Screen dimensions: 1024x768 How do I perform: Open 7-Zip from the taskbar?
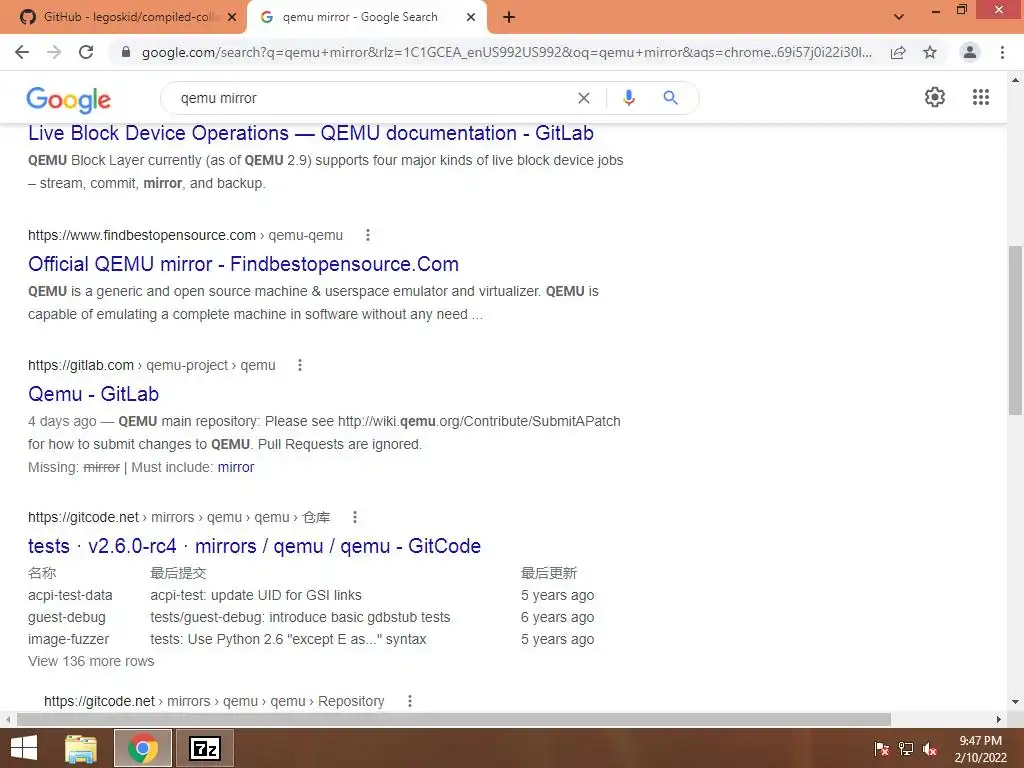205,748
